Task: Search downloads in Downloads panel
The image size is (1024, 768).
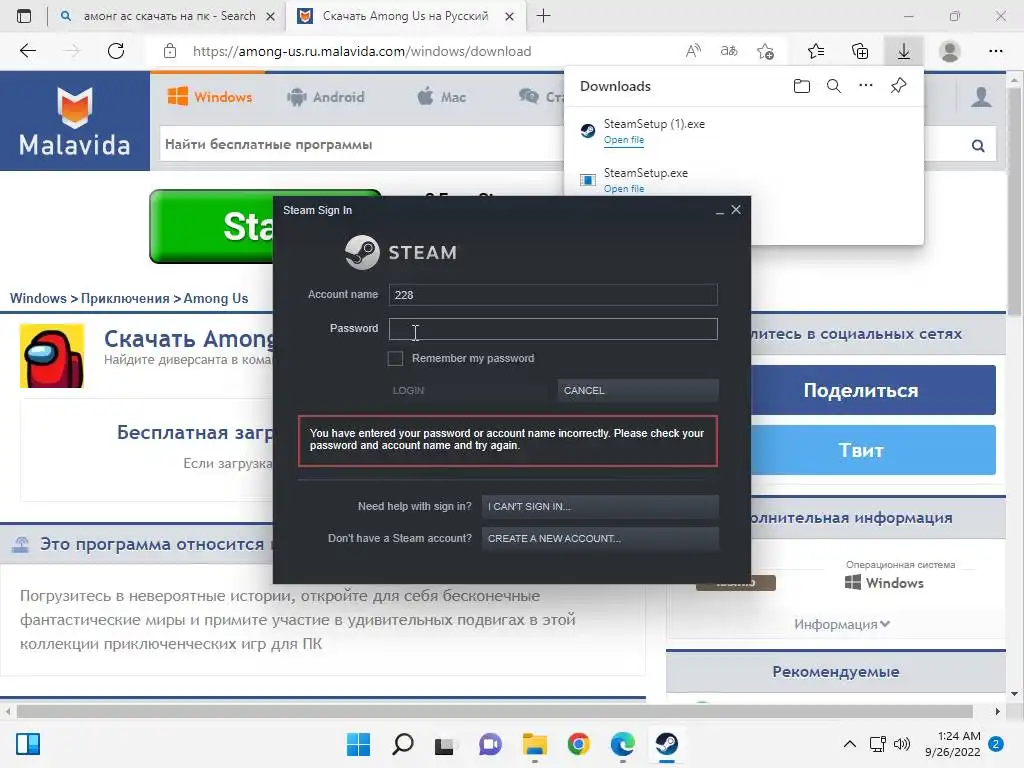Action: (834, 86)
